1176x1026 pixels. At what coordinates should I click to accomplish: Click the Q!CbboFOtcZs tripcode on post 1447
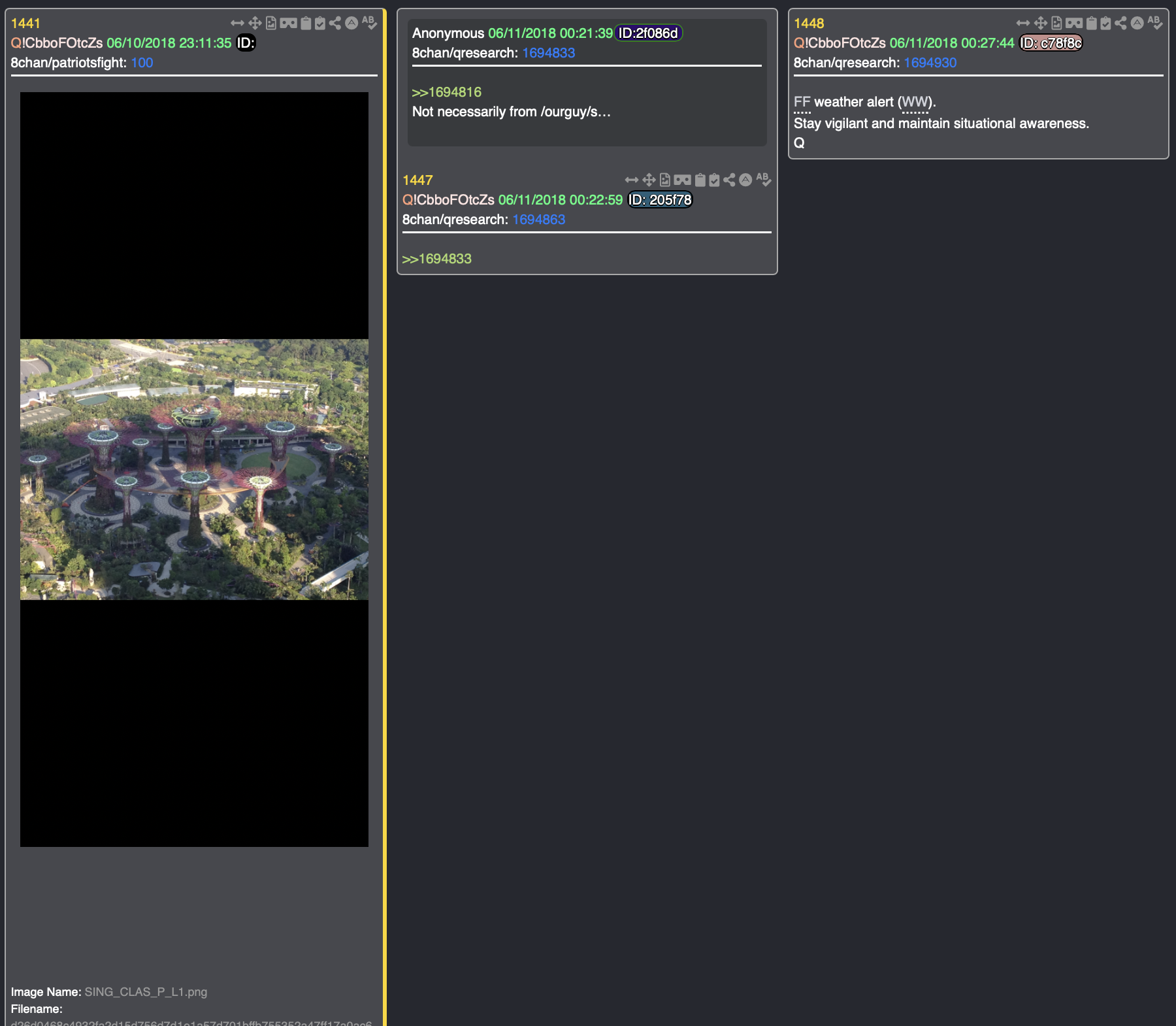(x=448, y=200)
